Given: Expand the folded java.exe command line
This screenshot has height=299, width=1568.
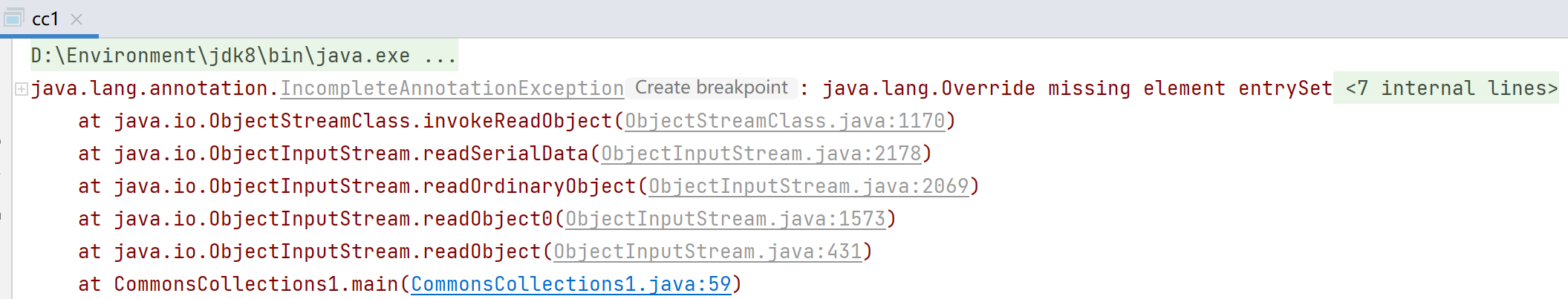Looking at the screenshot, I should tap(440, 56).
